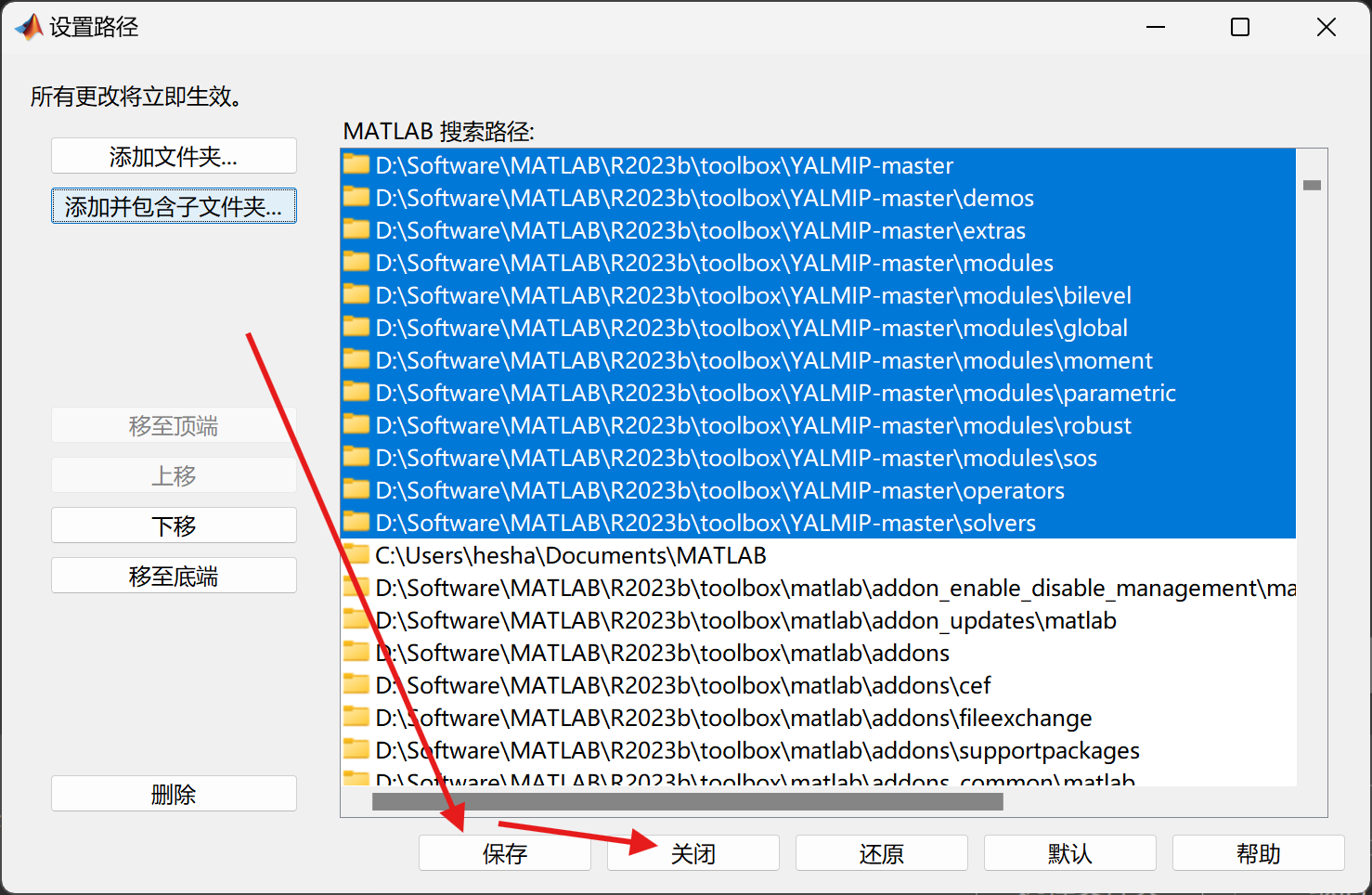
Task: Select addon_enable_disable_management path row
Action: [818, 588]
